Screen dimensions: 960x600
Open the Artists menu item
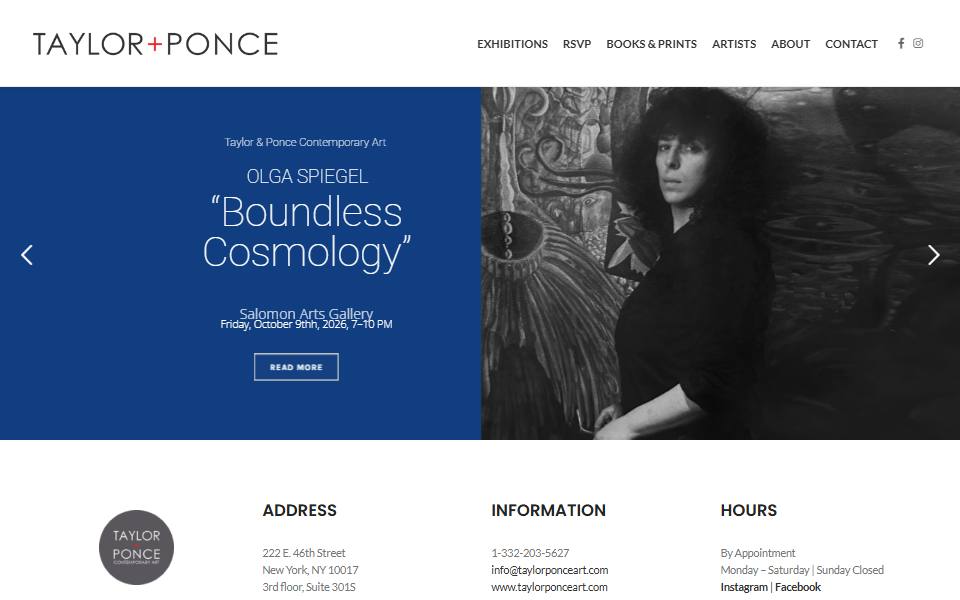point(733,44)
